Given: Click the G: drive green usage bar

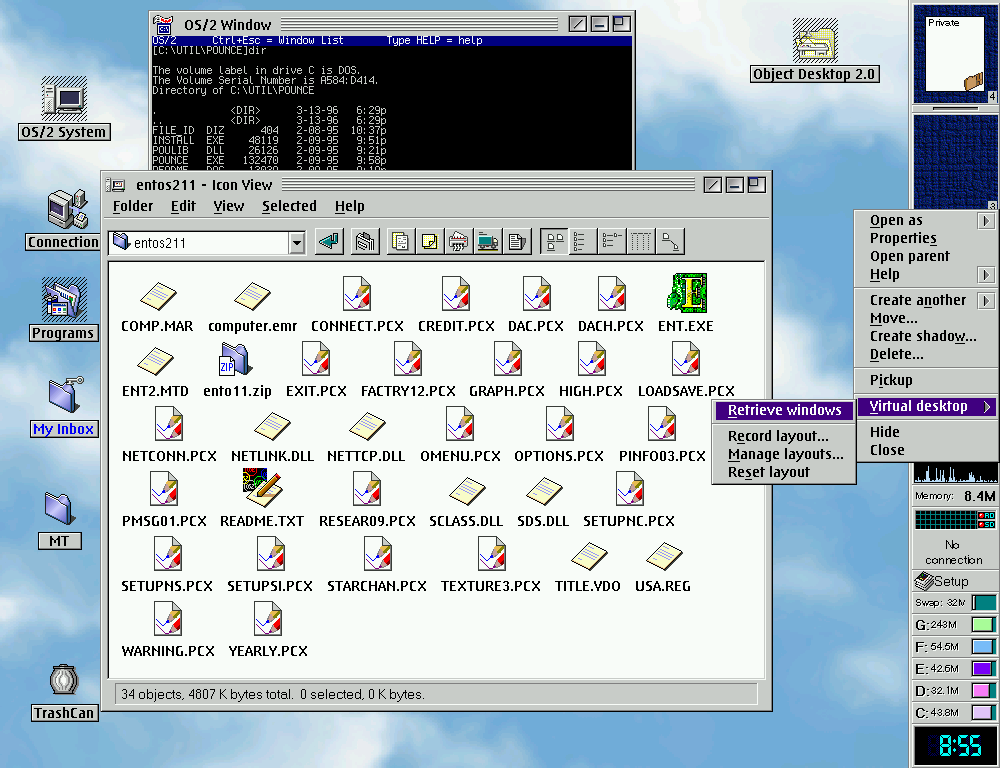Looking at the screenshot, I should click(983, 624).
